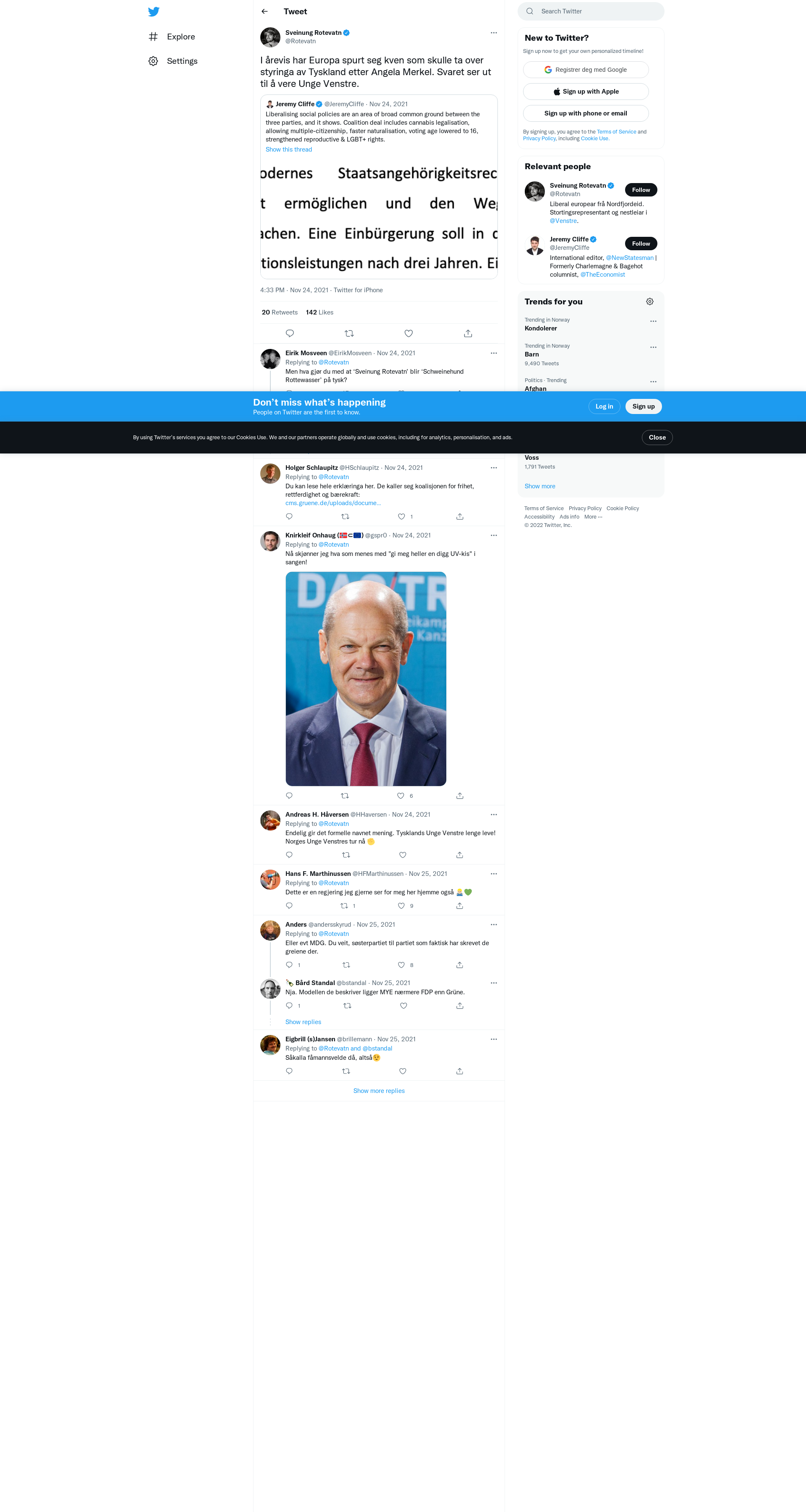Image resolution: width=806 pixels, height=1512 pixels.
Task: Open options for Afghan trend
Action: (x=653, y=382)
